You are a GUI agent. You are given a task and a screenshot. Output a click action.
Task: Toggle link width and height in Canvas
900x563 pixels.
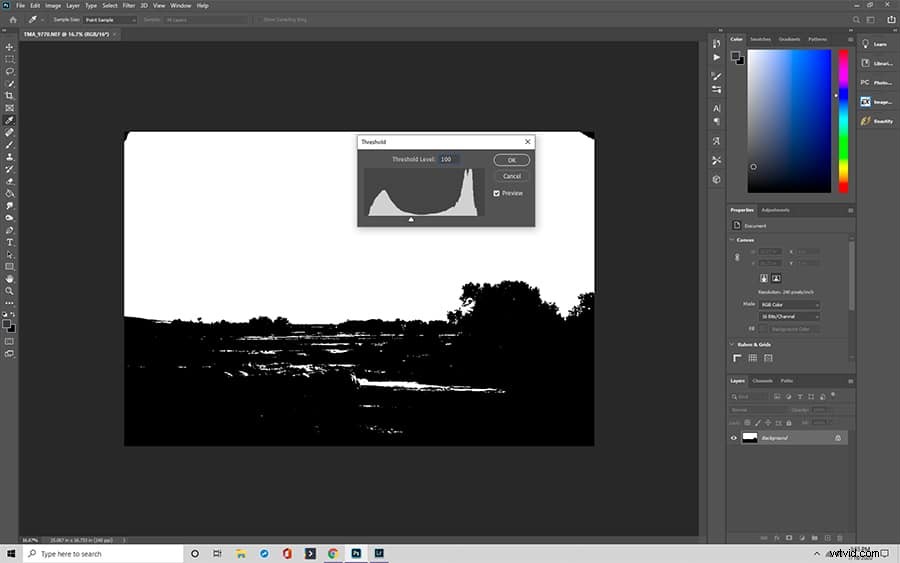tap(737, 258)
